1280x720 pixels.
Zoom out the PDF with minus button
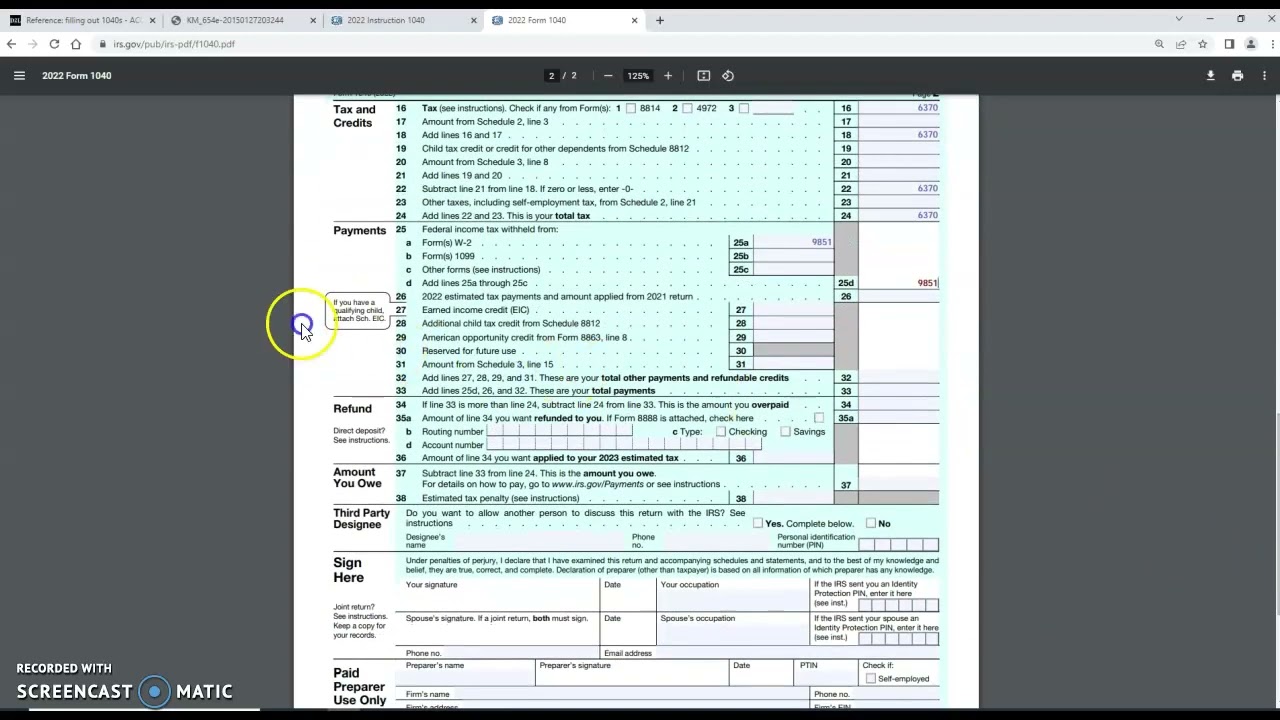click(x=608, y=76)
